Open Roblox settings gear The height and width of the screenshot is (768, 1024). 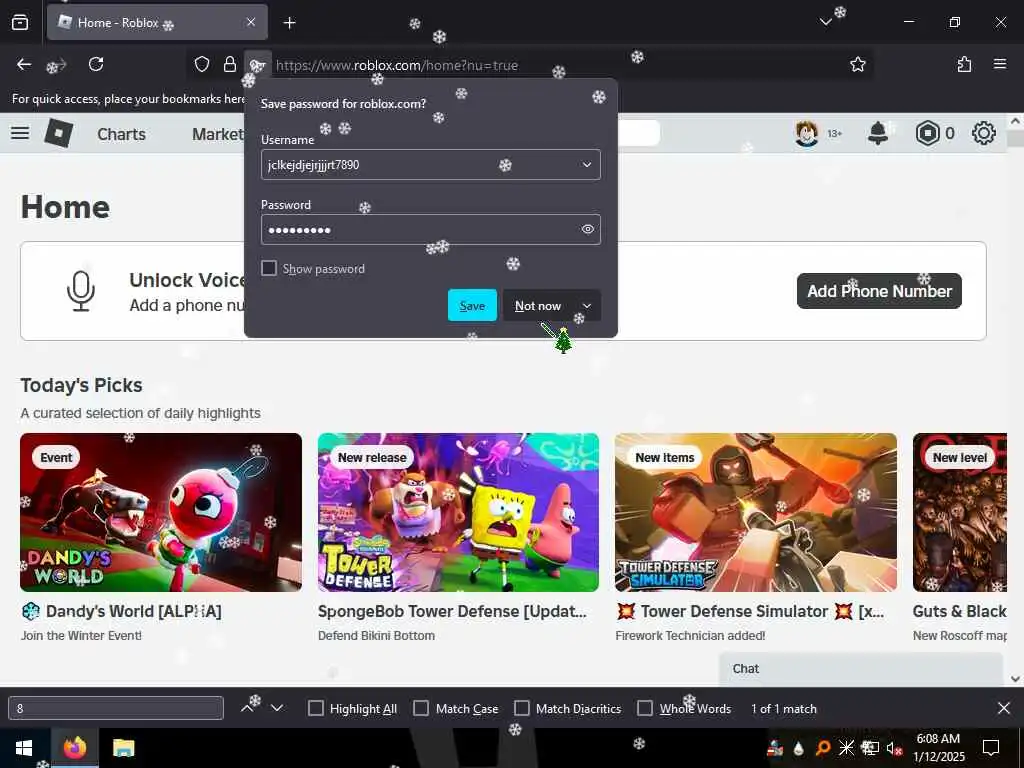pyautogui.click(x=984, y=133)
